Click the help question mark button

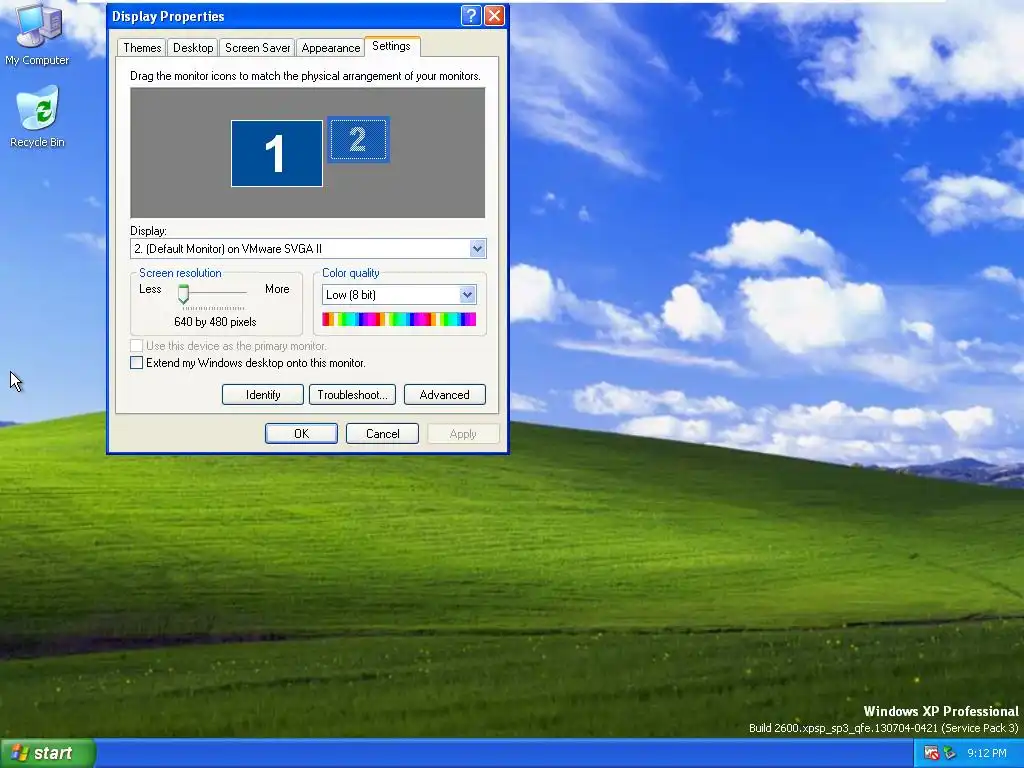(x=471, y=16)
